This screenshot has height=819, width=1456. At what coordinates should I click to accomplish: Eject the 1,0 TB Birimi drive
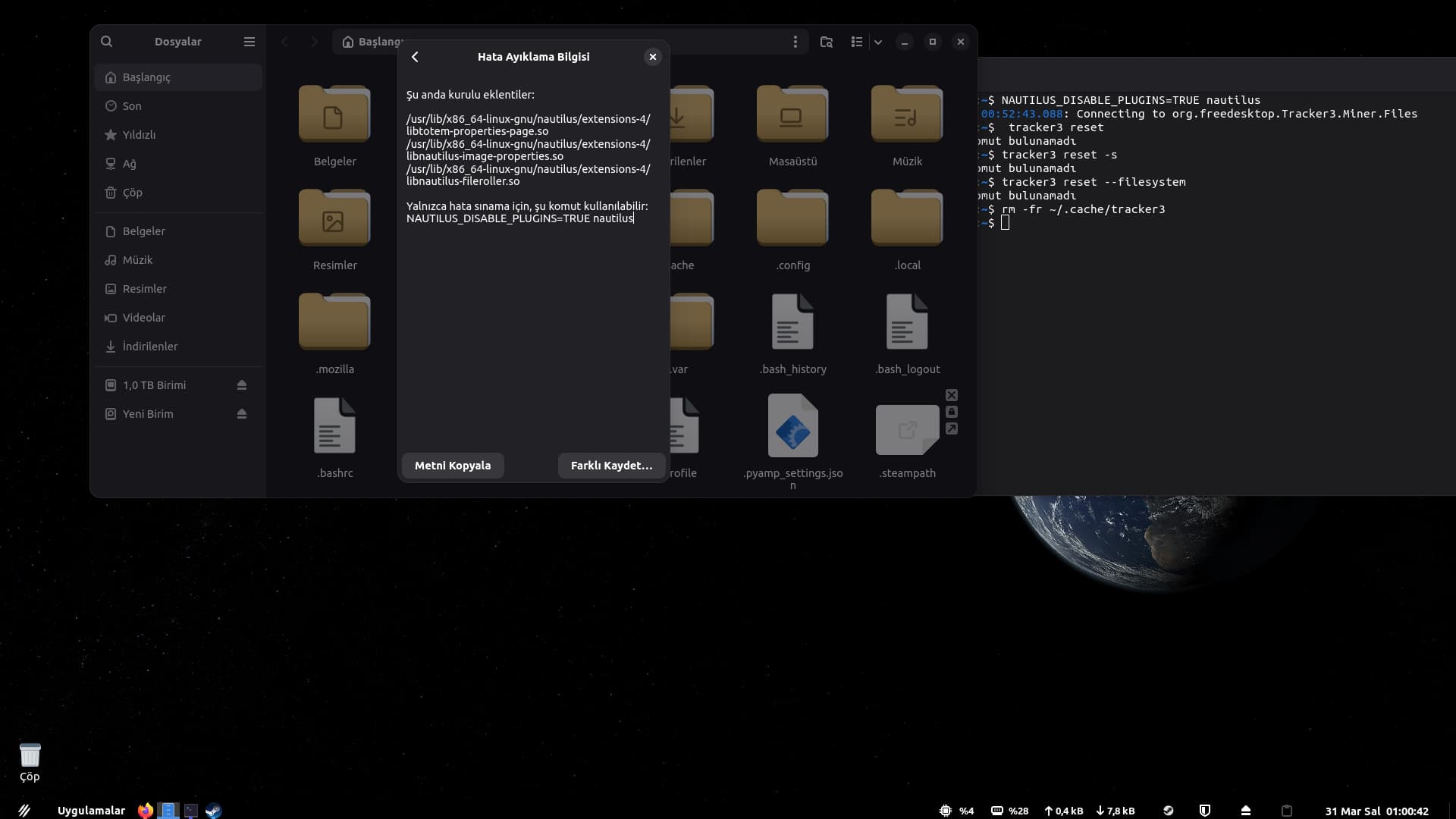click(x=242, y=385)
